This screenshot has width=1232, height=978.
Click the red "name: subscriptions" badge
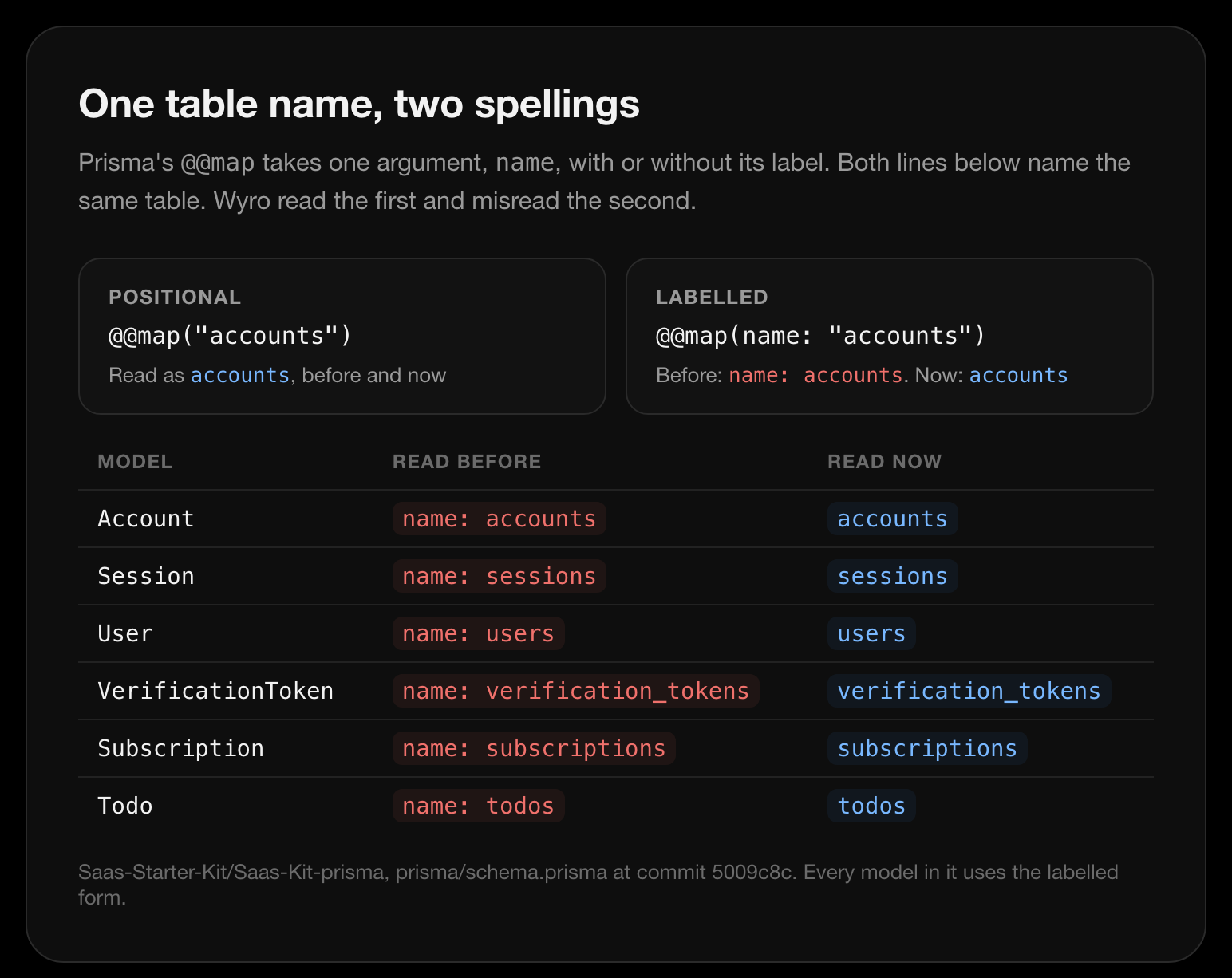535,748
